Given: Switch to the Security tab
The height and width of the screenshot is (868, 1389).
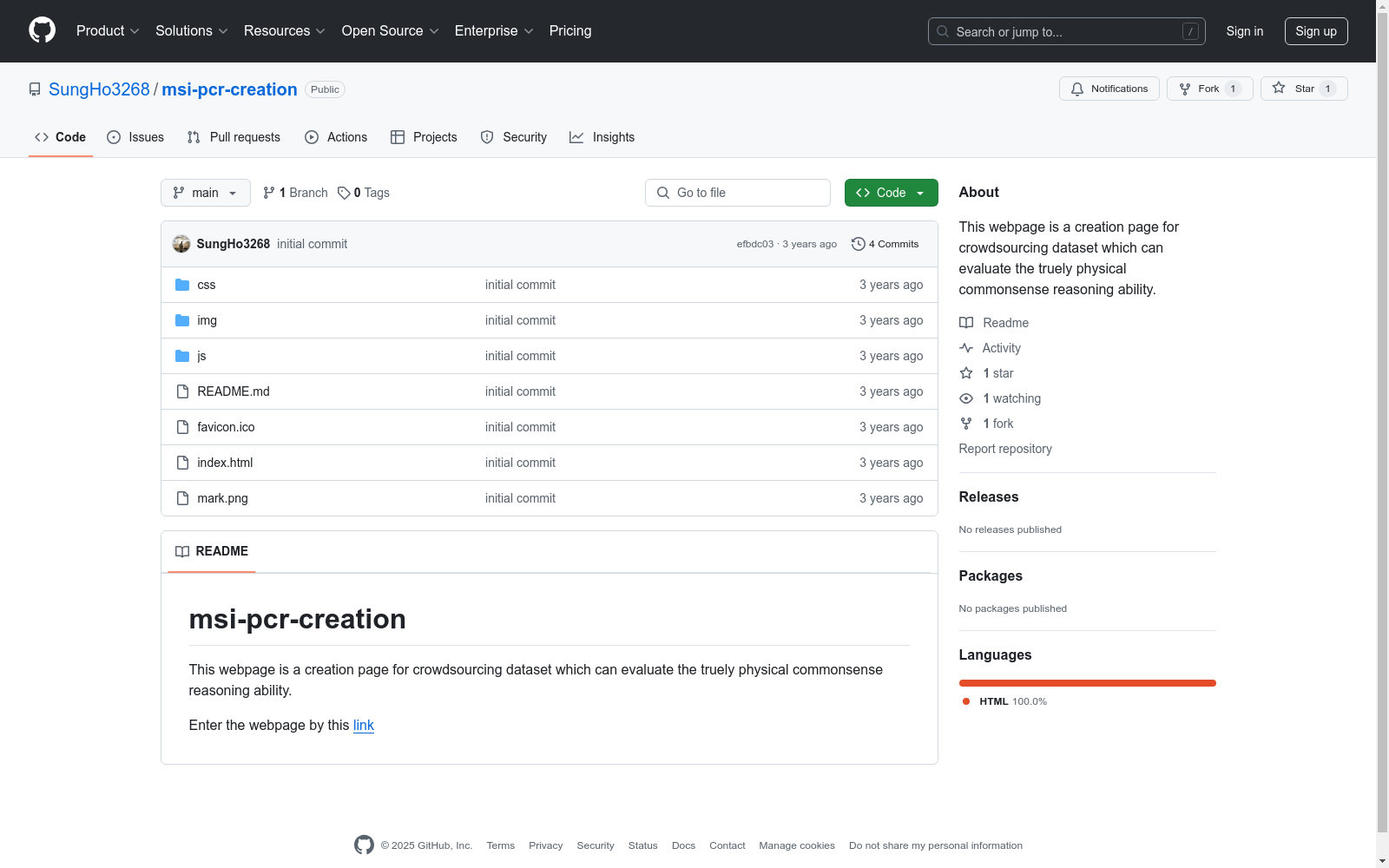Looking at the screenshot, I should 514,137.
